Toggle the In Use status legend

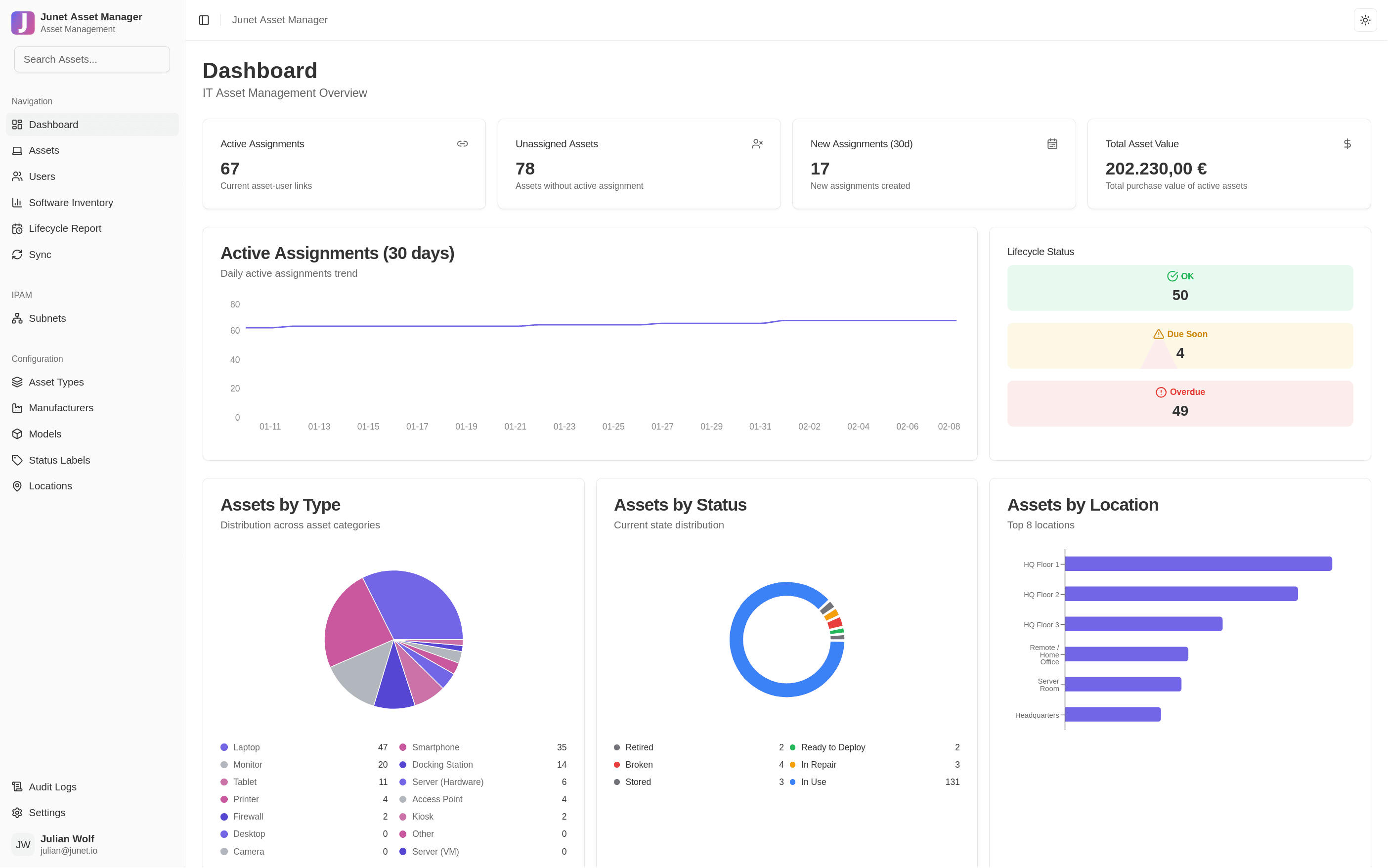coord(813,781)
